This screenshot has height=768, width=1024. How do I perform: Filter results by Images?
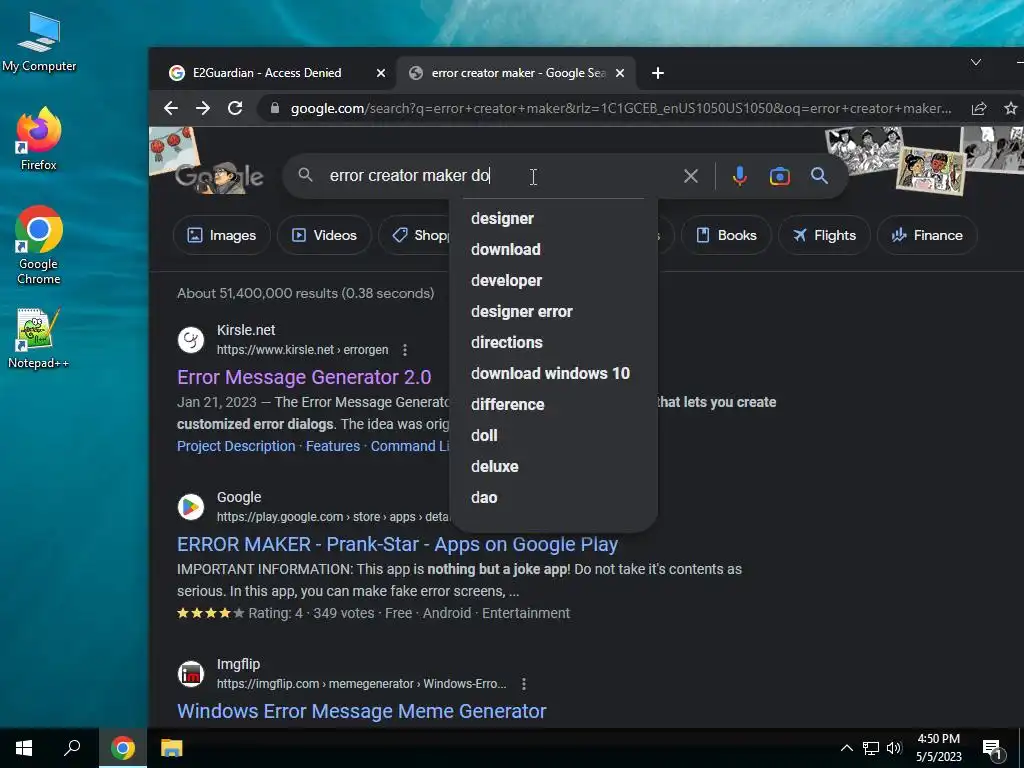tap(221, 235)
